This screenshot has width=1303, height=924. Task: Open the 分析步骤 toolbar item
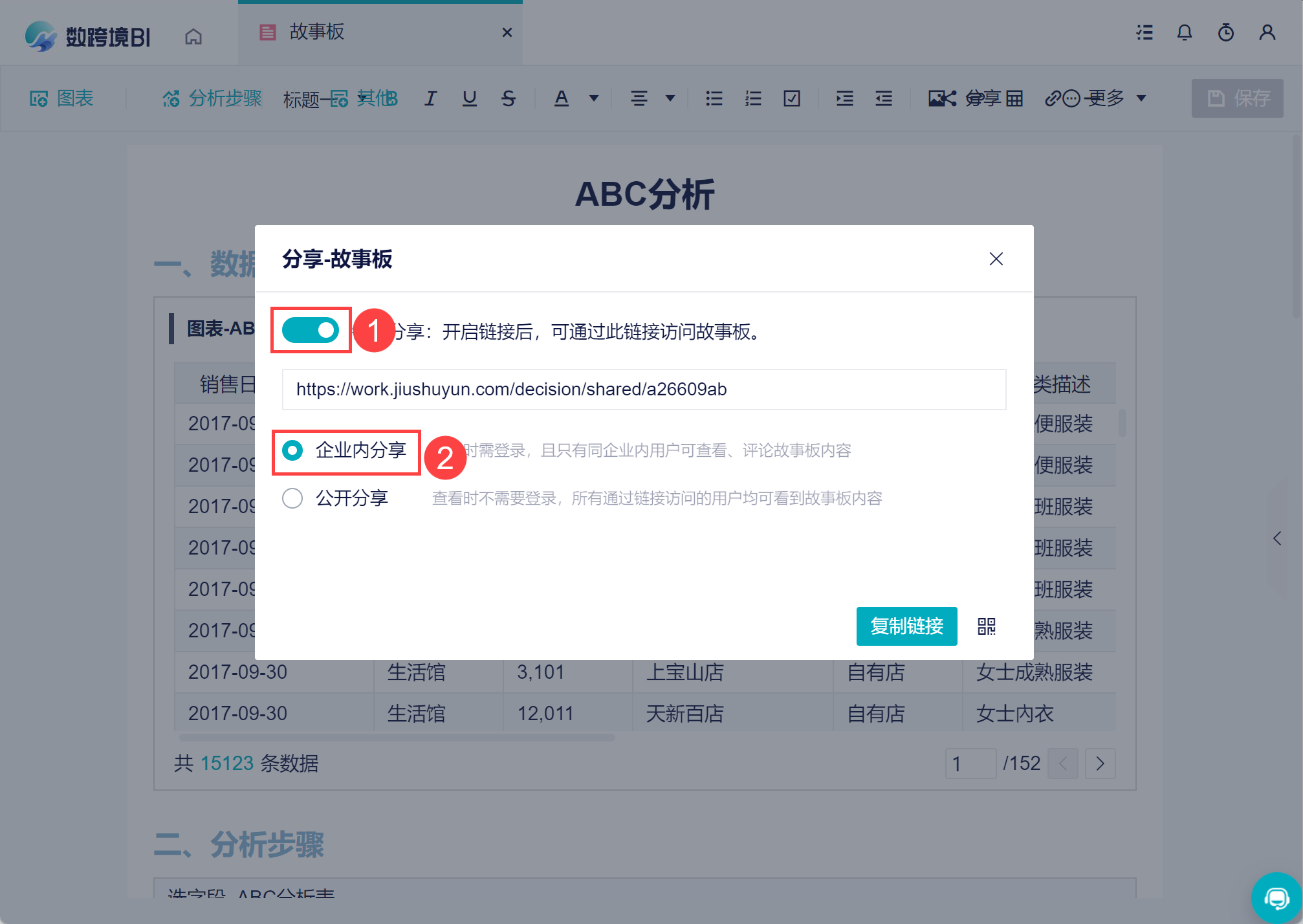[212, 98]
